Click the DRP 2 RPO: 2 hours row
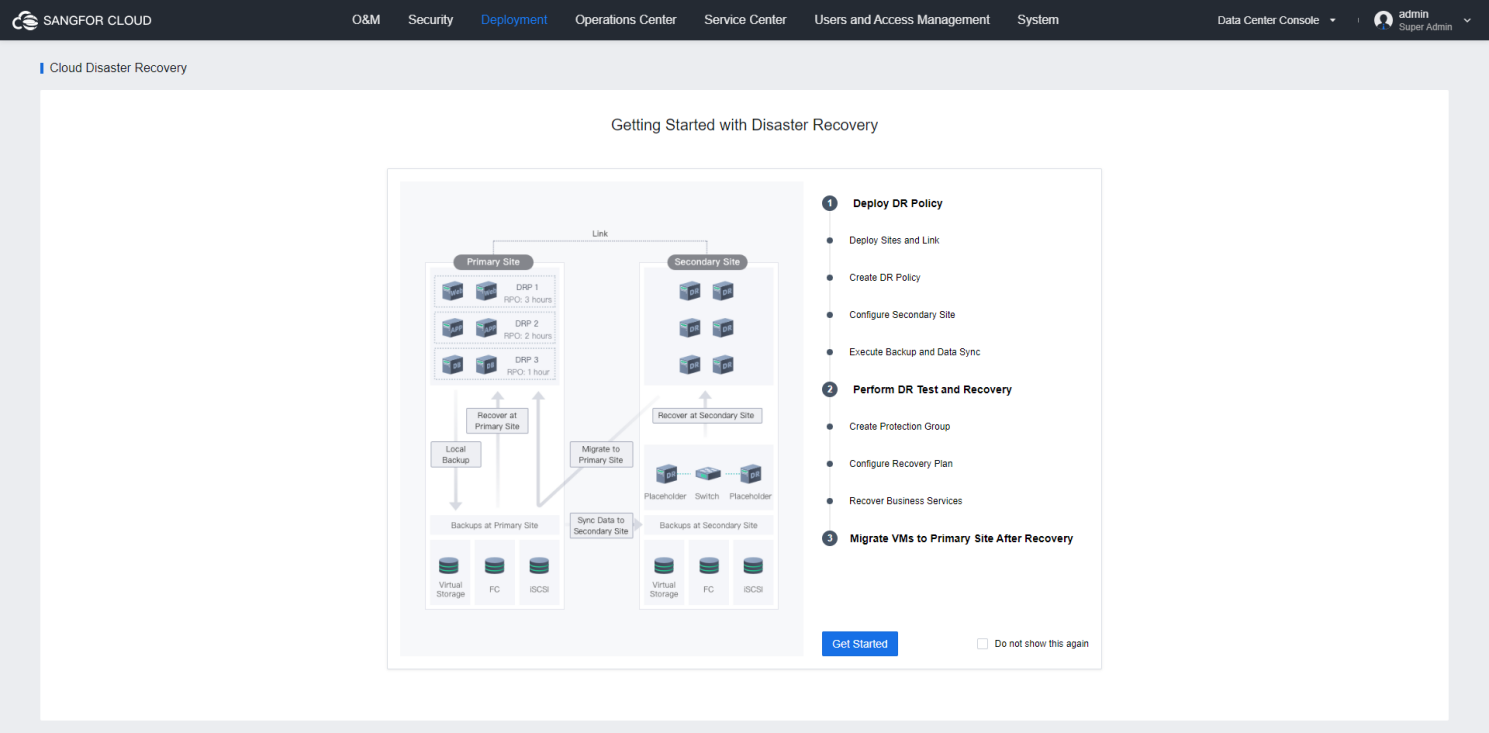 pyautogui.click(x=495, y=328)
